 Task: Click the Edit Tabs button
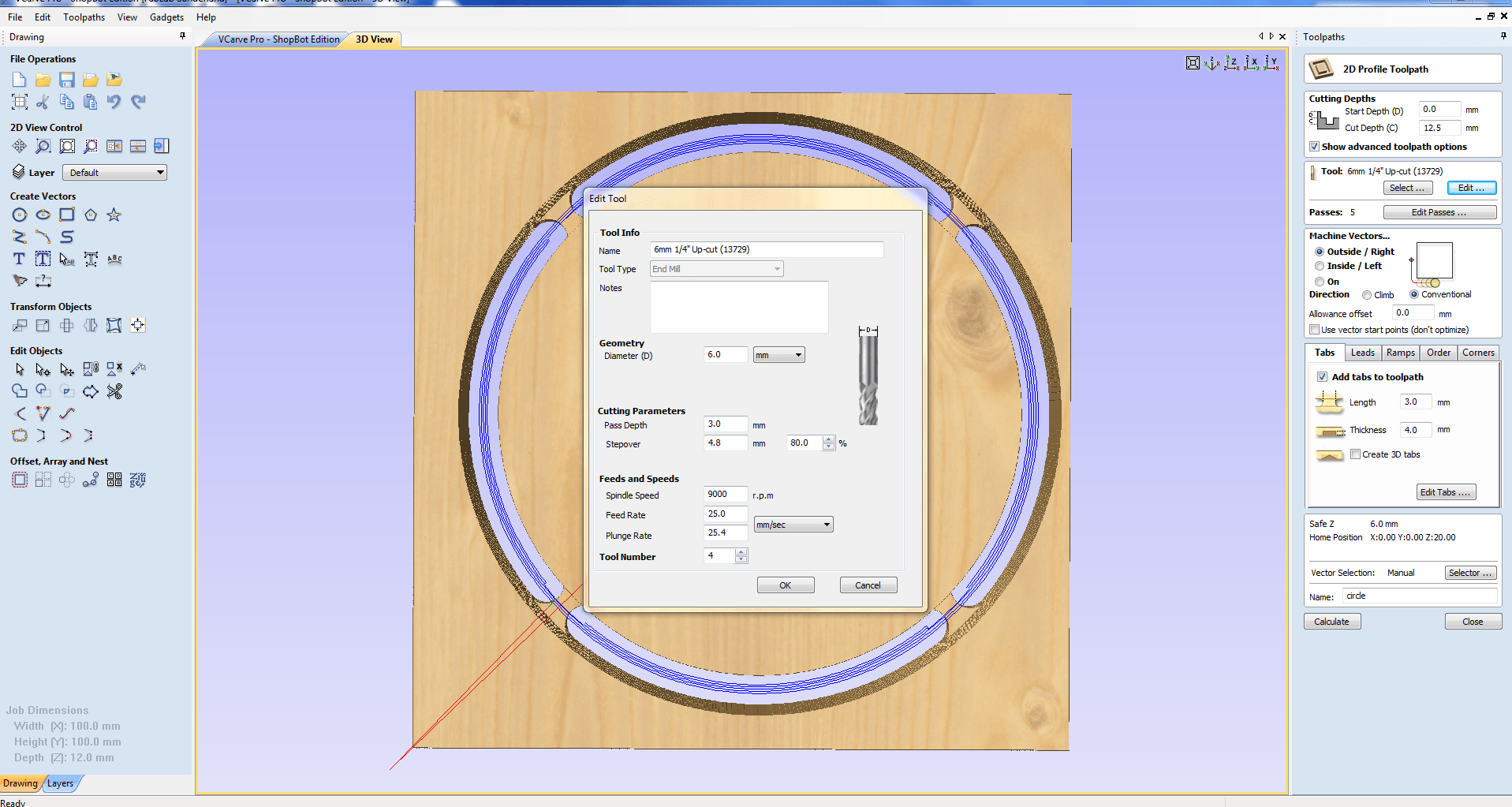pyautogui.click(x=1446, y=492)
